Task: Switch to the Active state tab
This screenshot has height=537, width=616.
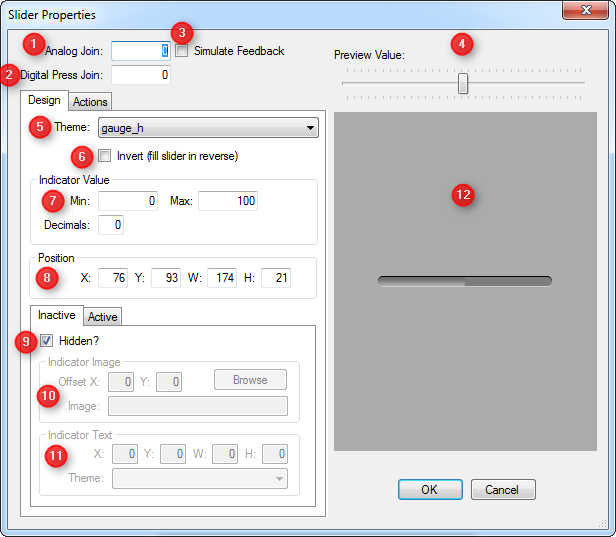Action: [x=102, y=317]
